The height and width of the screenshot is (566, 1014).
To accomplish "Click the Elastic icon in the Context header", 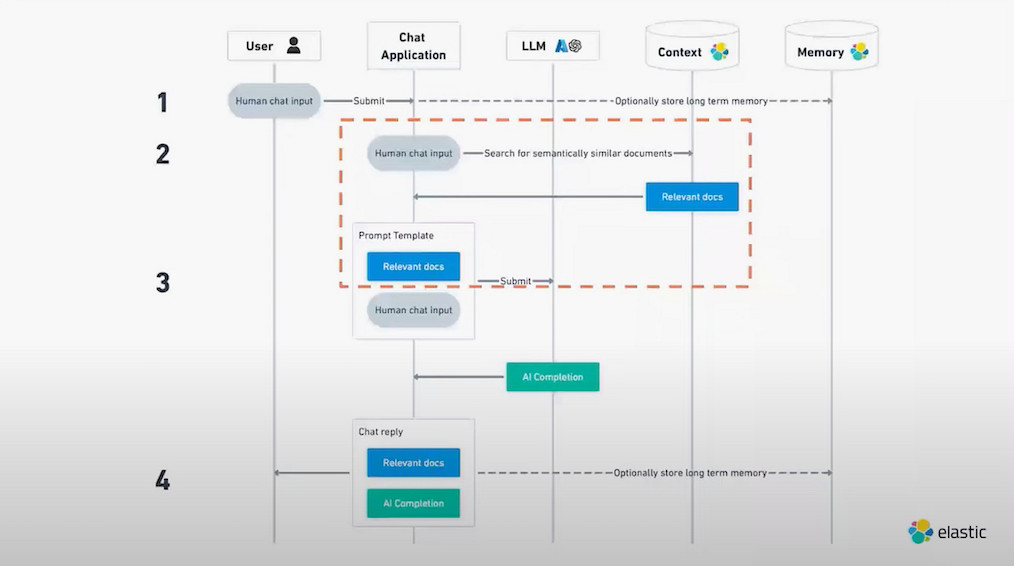I will point(719,52).
